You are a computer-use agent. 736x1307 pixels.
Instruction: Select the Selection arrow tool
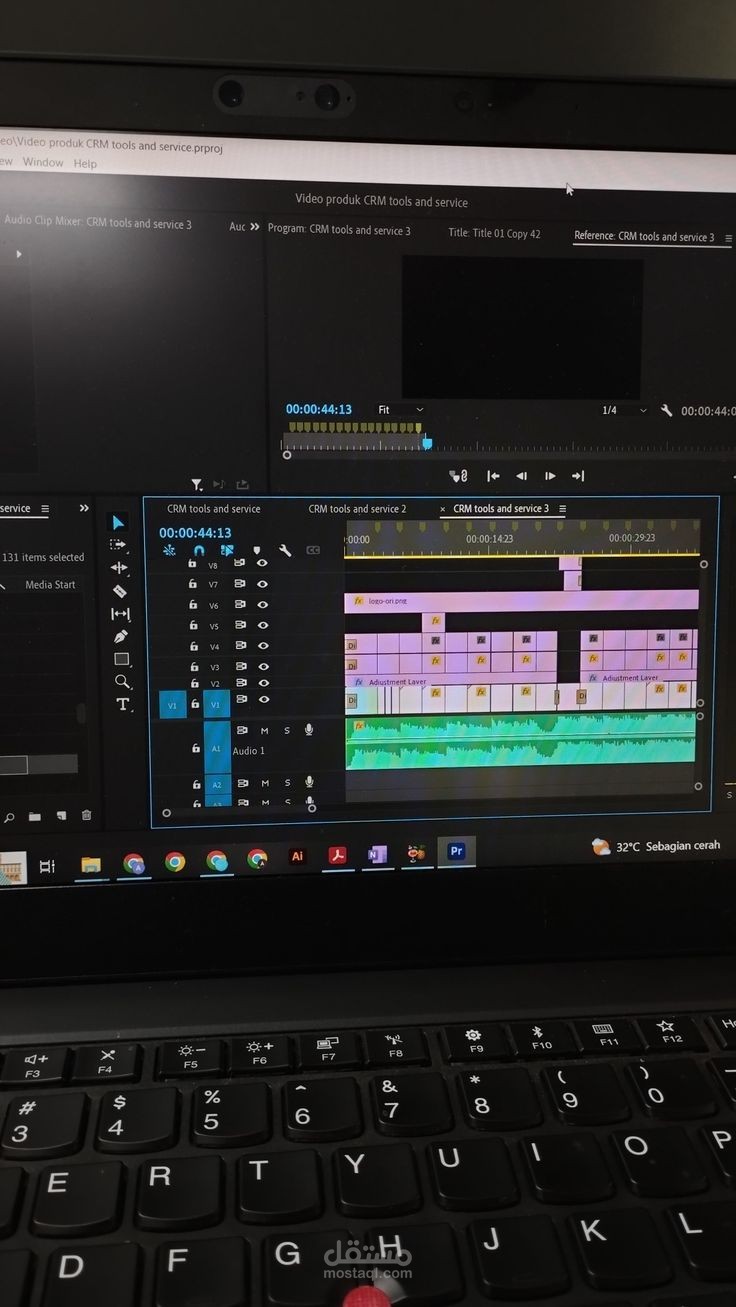pyautogui.click(x=120, y=523)
